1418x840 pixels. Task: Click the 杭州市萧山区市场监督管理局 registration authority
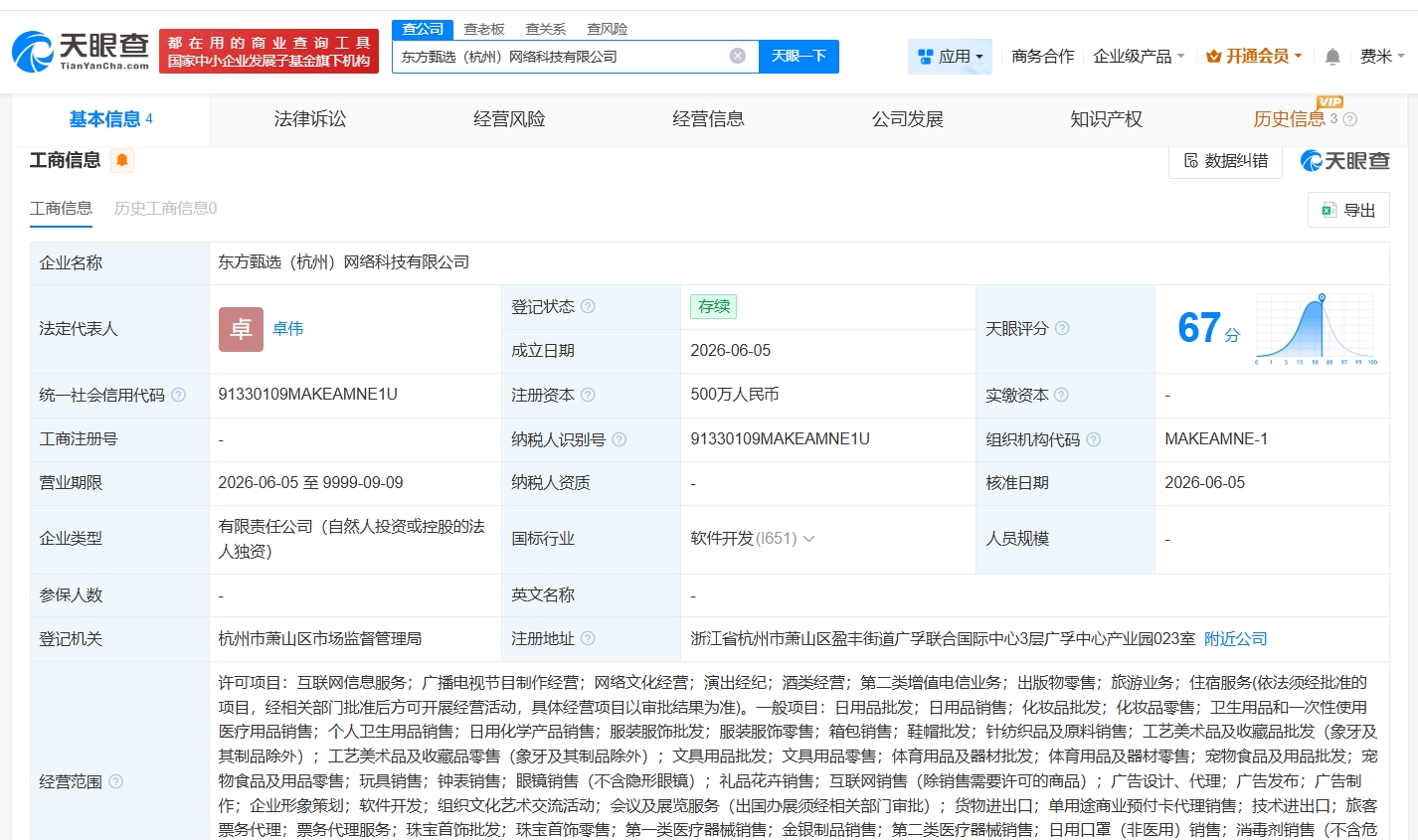[x=320, y=639]
